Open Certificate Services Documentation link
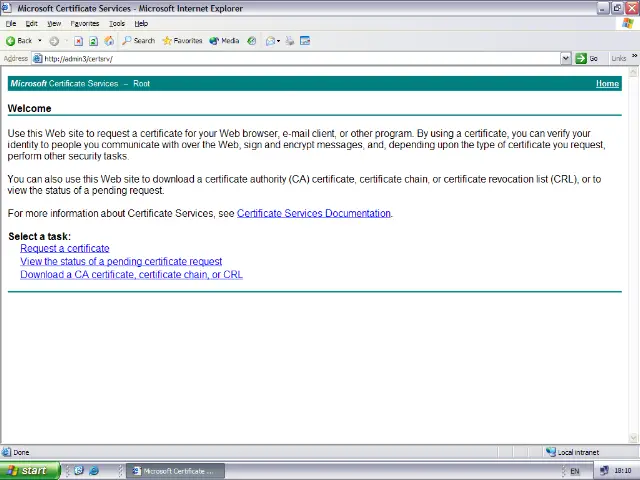Viewport: 640px width, 480px height. [x=313, y=213]
